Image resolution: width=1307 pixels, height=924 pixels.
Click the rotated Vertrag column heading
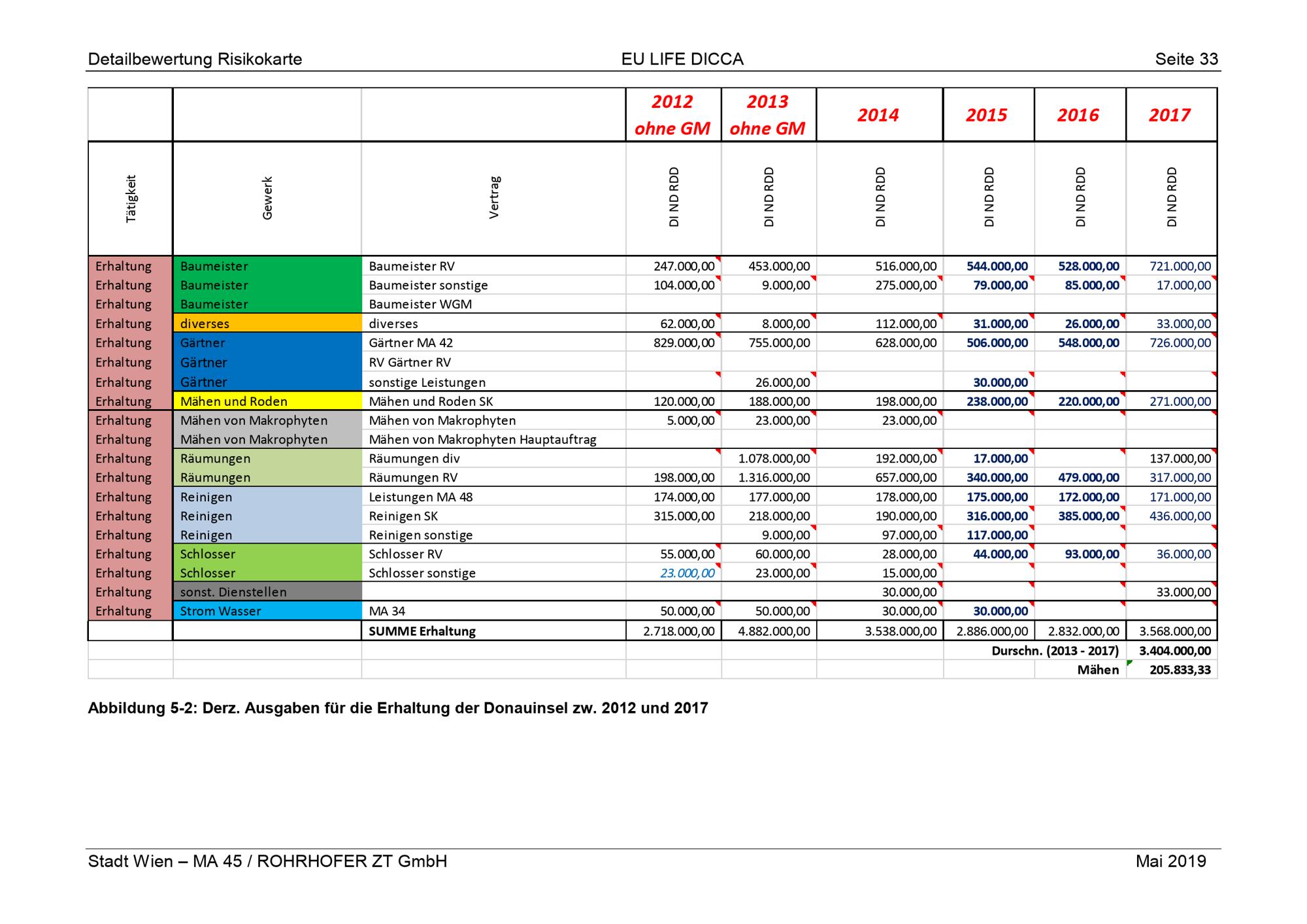pos(494,197)
